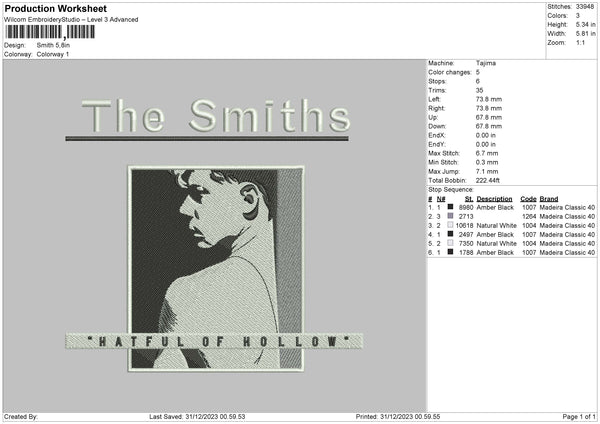The width and height of the screenshot is (600, 424).
Task: Click the Total Bobbin value '222.44ft'
Action: [488, 181]
